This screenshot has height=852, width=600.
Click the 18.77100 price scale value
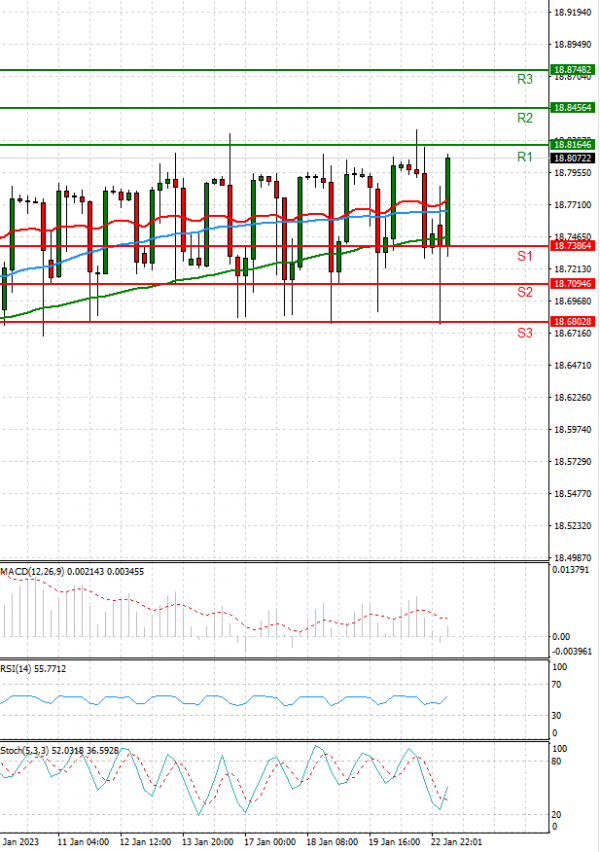click(x=572, y=205)
